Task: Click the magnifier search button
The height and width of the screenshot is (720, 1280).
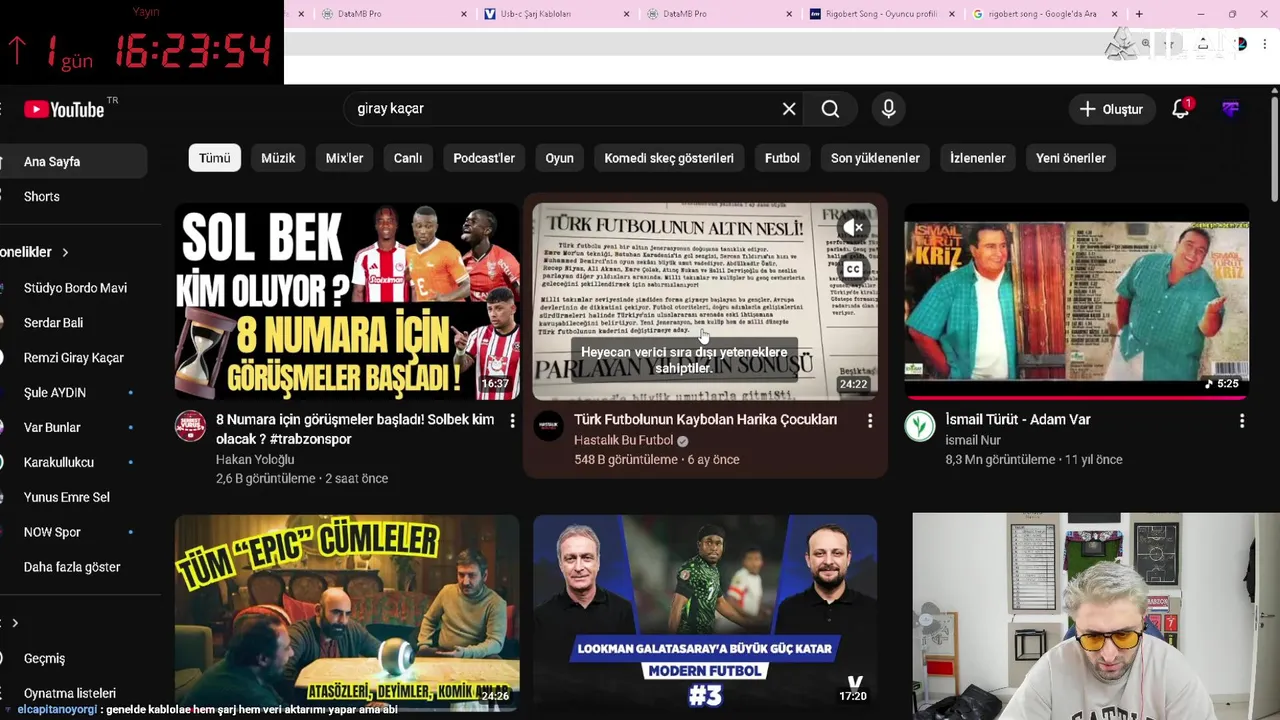Action: pos(830,109)
